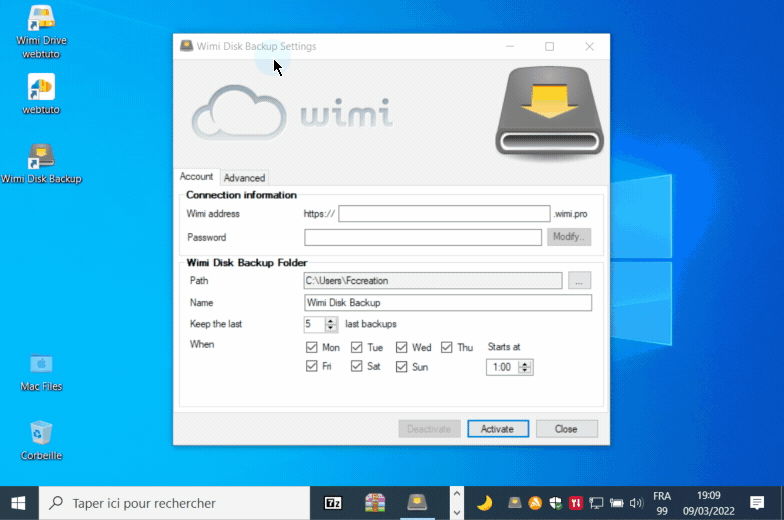Minimize the Wimi Disk Backup Settings window

coord(510,46)
